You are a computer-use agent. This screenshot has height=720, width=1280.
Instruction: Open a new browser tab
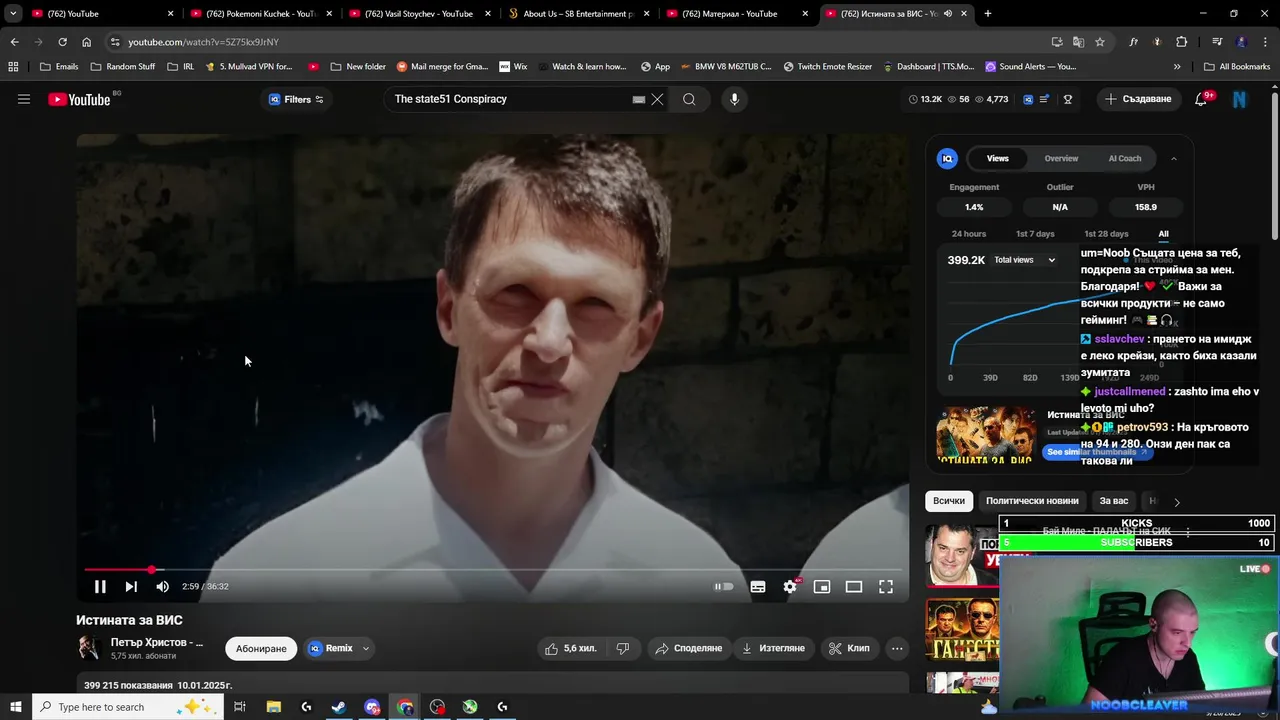(988, 14)
